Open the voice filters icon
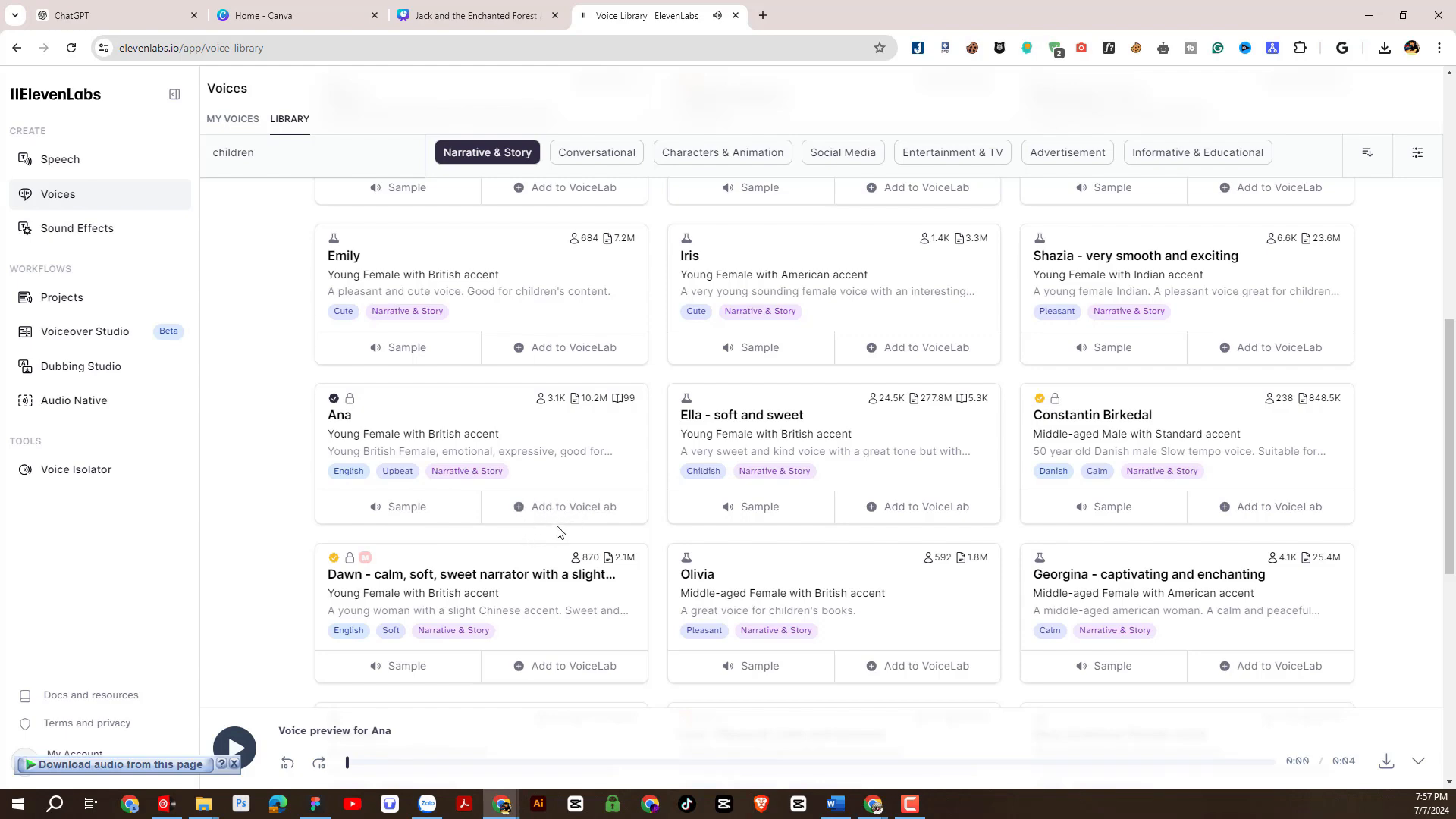 pos(1417,152)
